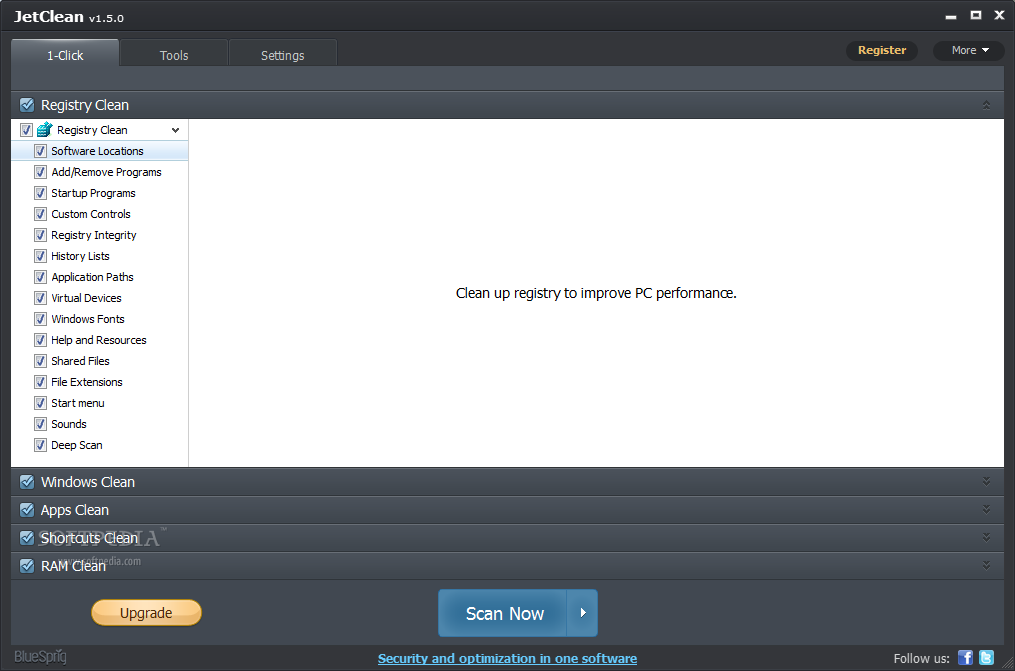
Task: Expand the Shortcuts Clean section chevron
Action: coord(986,538)
